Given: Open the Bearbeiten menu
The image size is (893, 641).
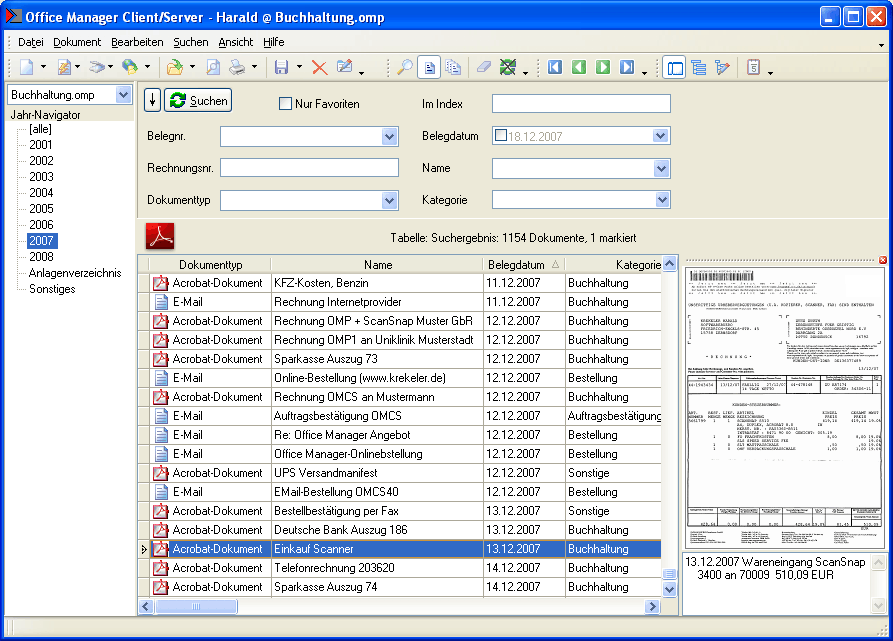Looking at the screenshot, I should click(137, 42).
